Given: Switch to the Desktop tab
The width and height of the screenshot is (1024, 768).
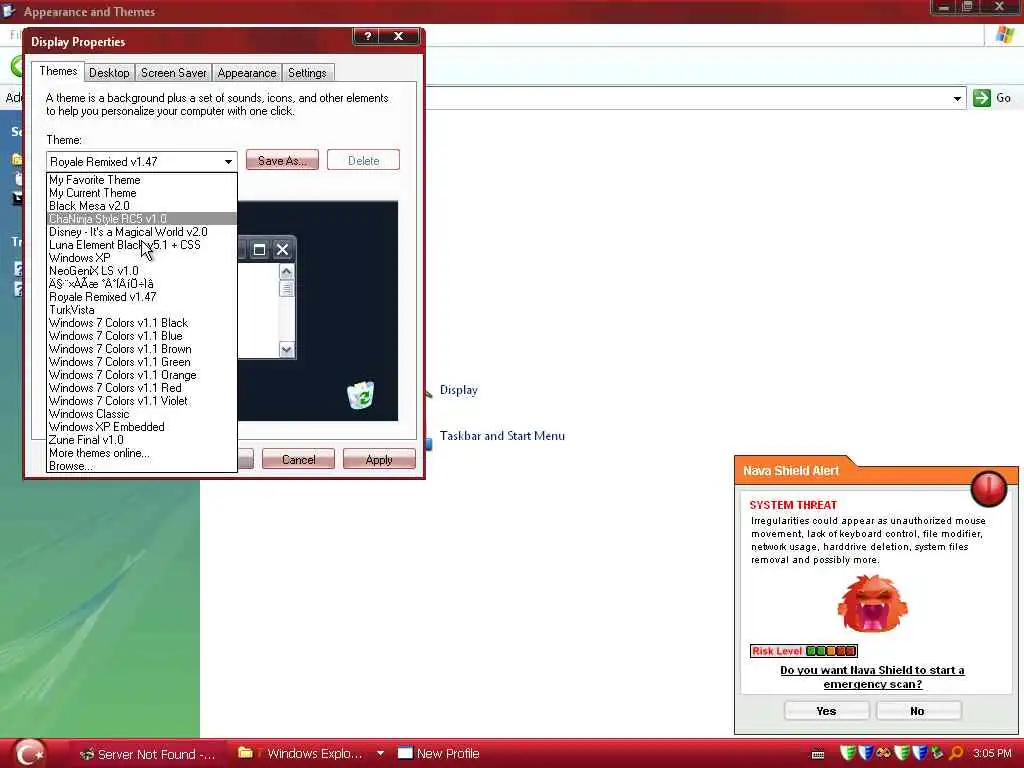Looking at the screenshot, I should pos(109,72).
